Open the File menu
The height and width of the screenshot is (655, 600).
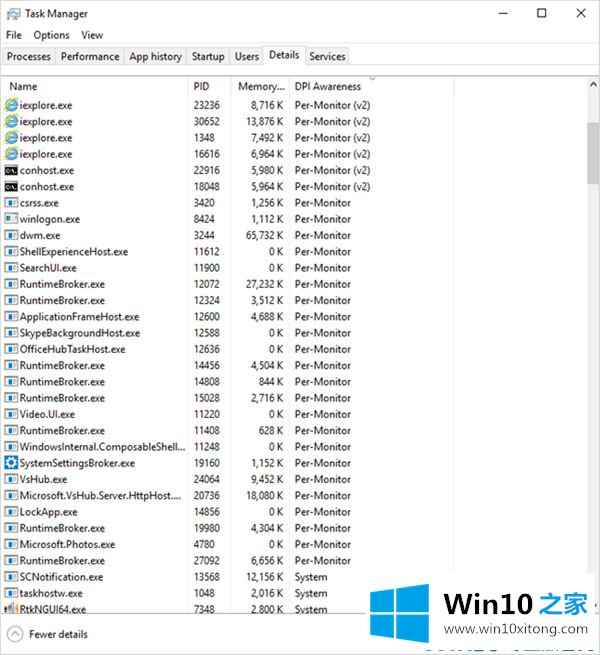(x=14, y=35)
